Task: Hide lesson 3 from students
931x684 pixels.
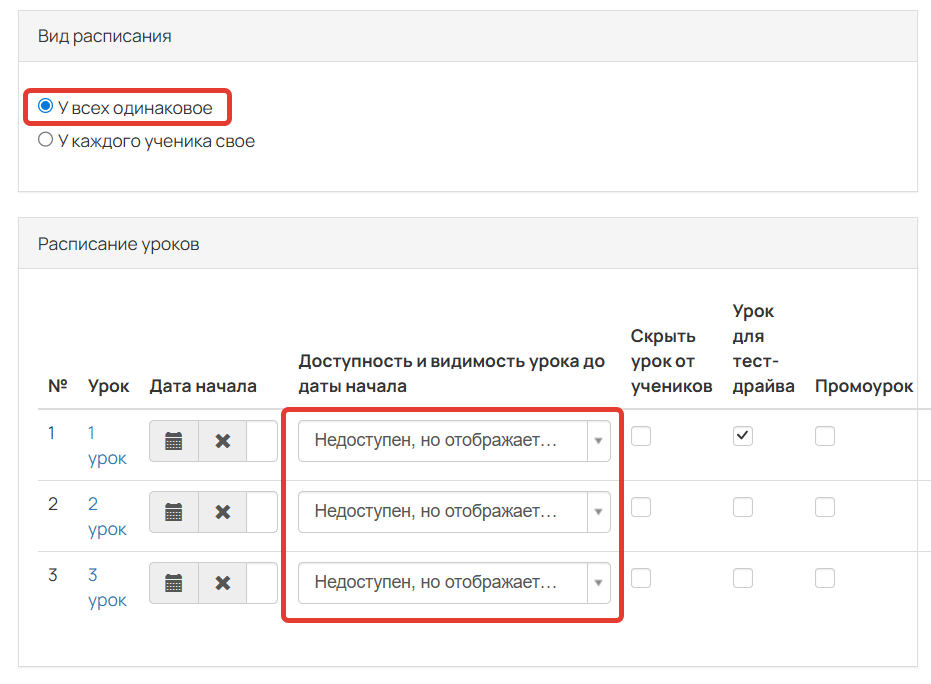Action: pyautogui.click(x=641, y=578)
